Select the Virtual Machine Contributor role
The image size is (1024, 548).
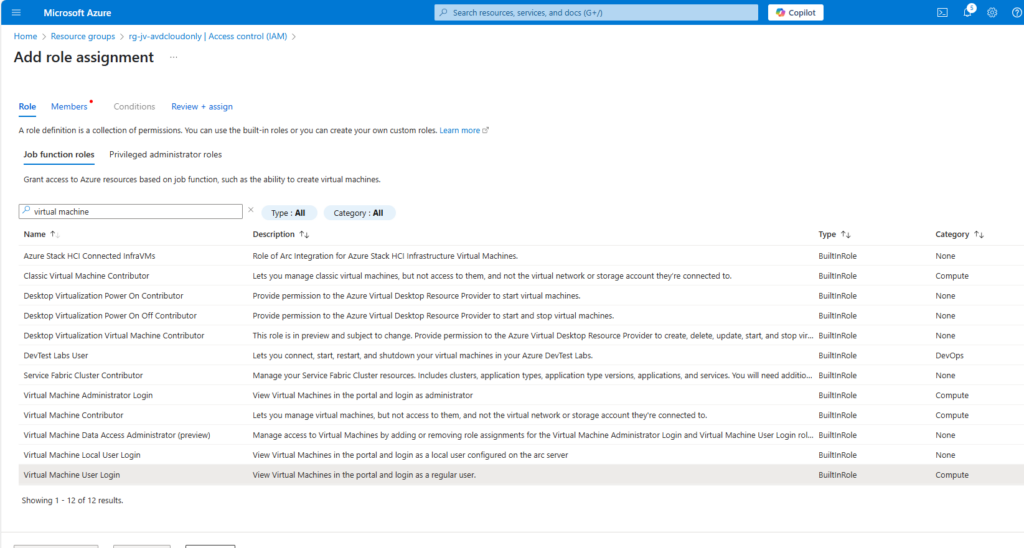tap(73, 415)
